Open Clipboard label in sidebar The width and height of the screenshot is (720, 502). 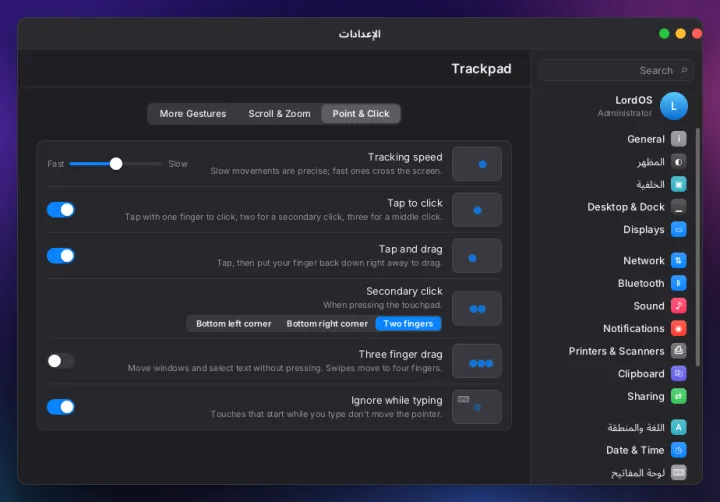(x=641, y=374)
